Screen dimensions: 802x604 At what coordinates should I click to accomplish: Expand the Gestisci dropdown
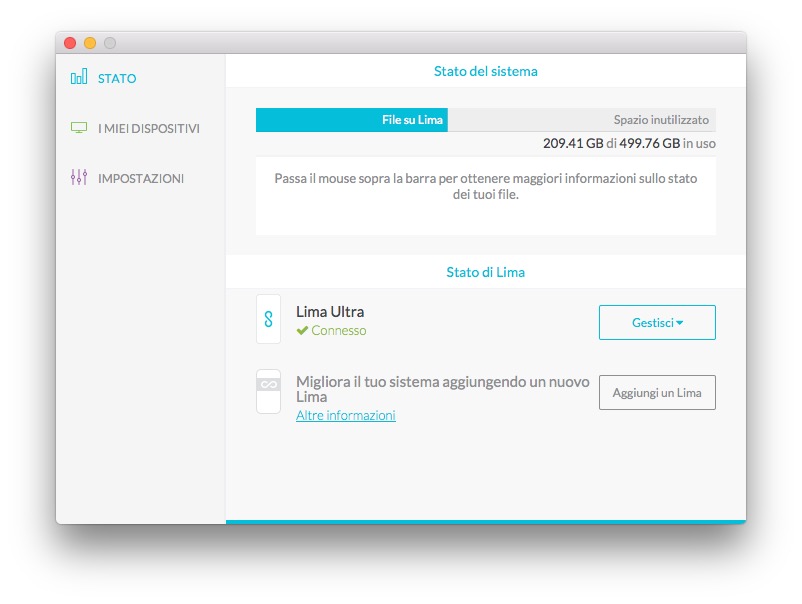[657, 323]
